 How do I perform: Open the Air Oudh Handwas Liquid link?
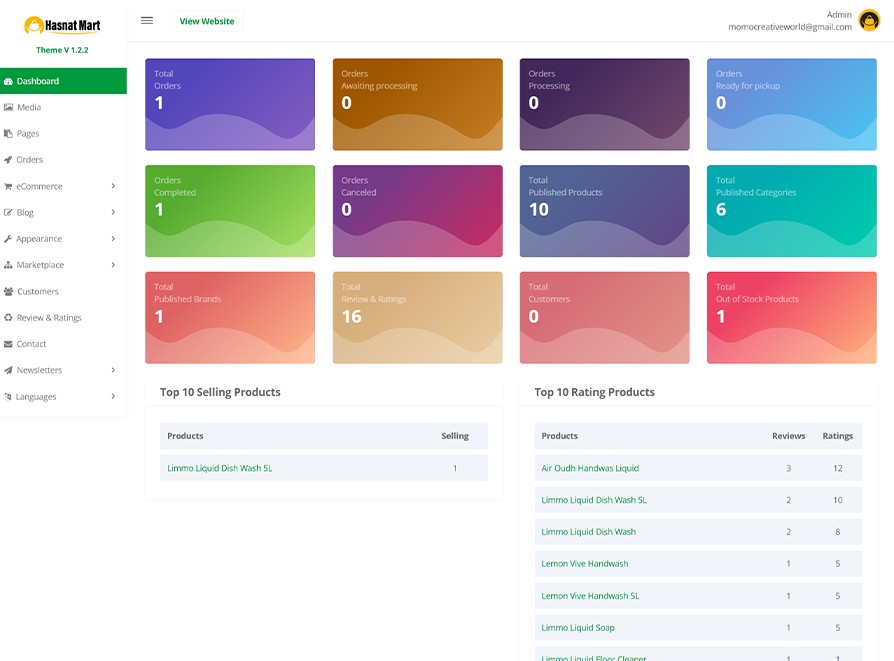point(590,468)
